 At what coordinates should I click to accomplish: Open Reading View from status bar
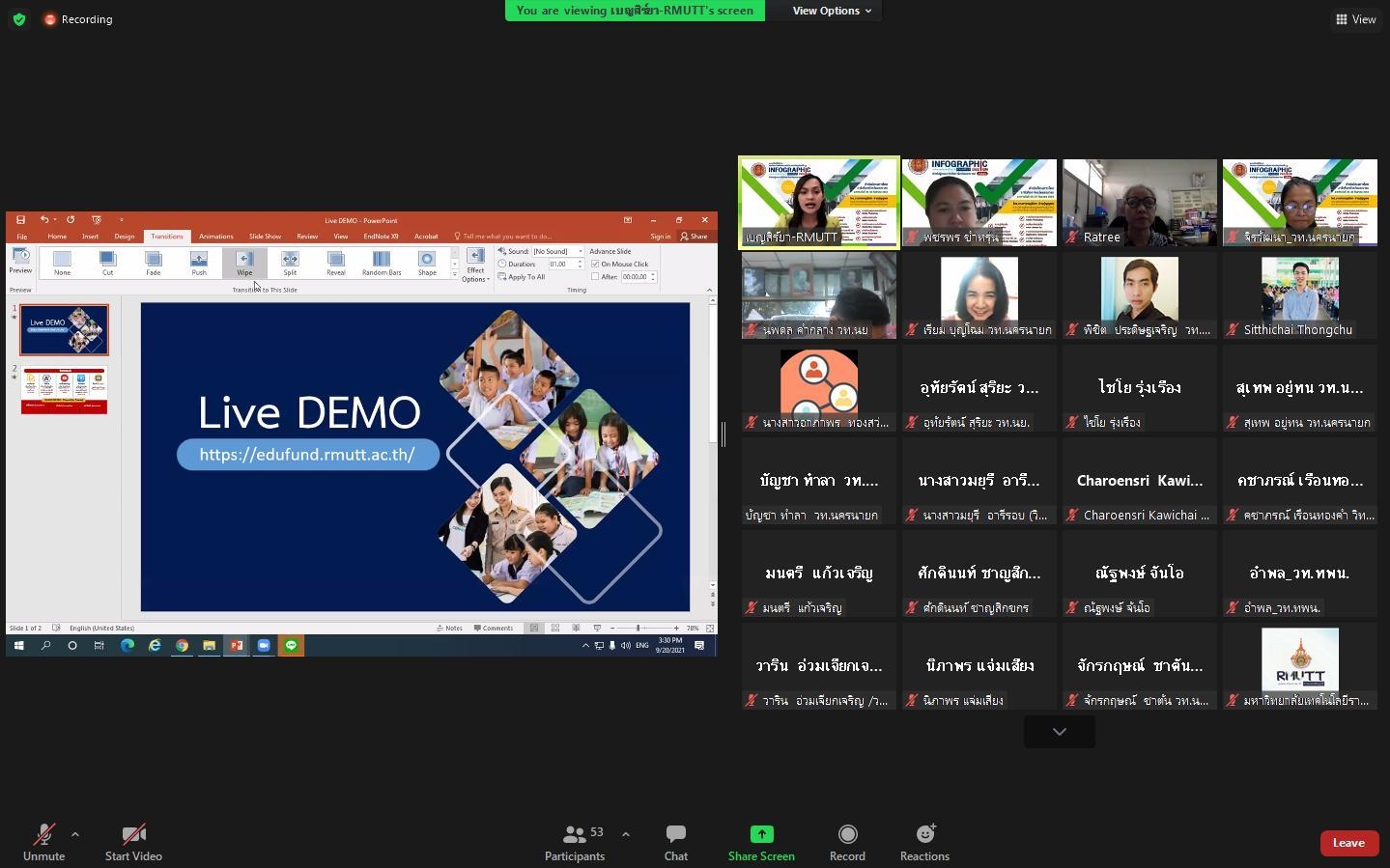(x=576, y=628)
